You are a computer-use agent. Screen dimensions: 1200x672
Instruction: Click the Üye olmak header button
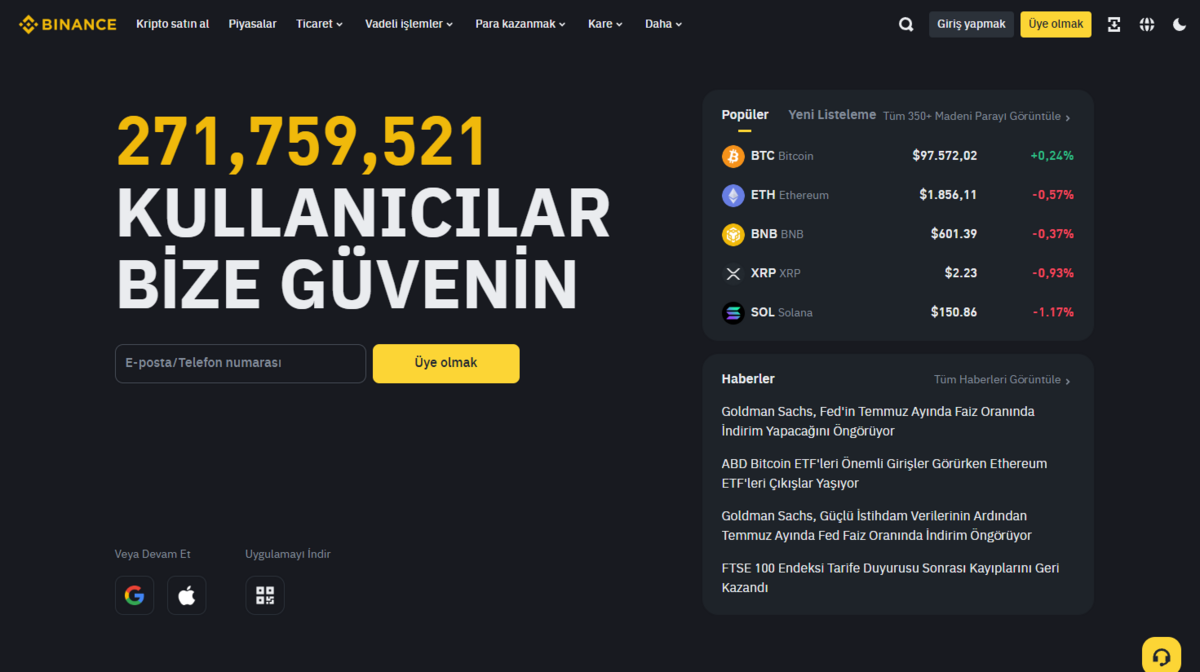click(1056, 24)
